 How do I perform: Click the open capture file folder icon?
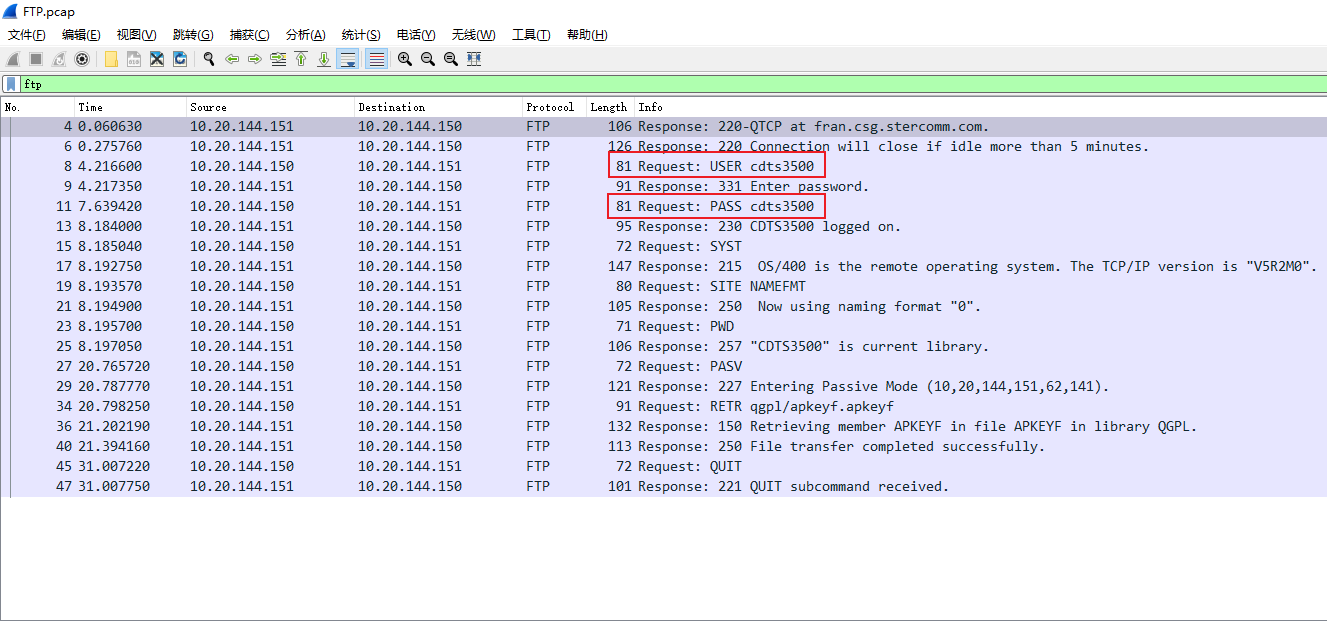[x=111, y=59]
